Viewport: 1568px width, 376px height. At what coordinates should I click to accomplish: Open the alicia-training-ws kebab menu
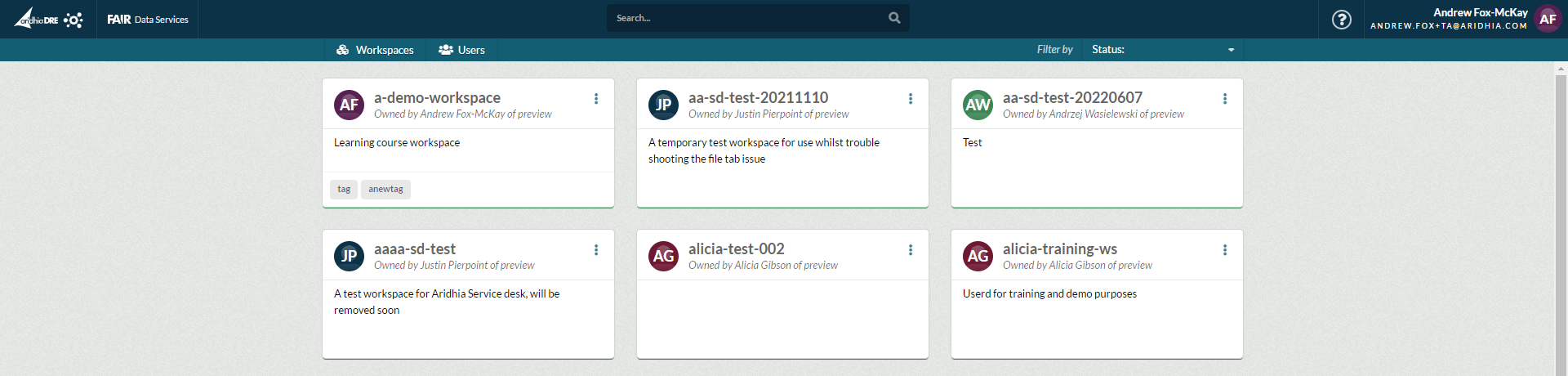pos(1225,250)
